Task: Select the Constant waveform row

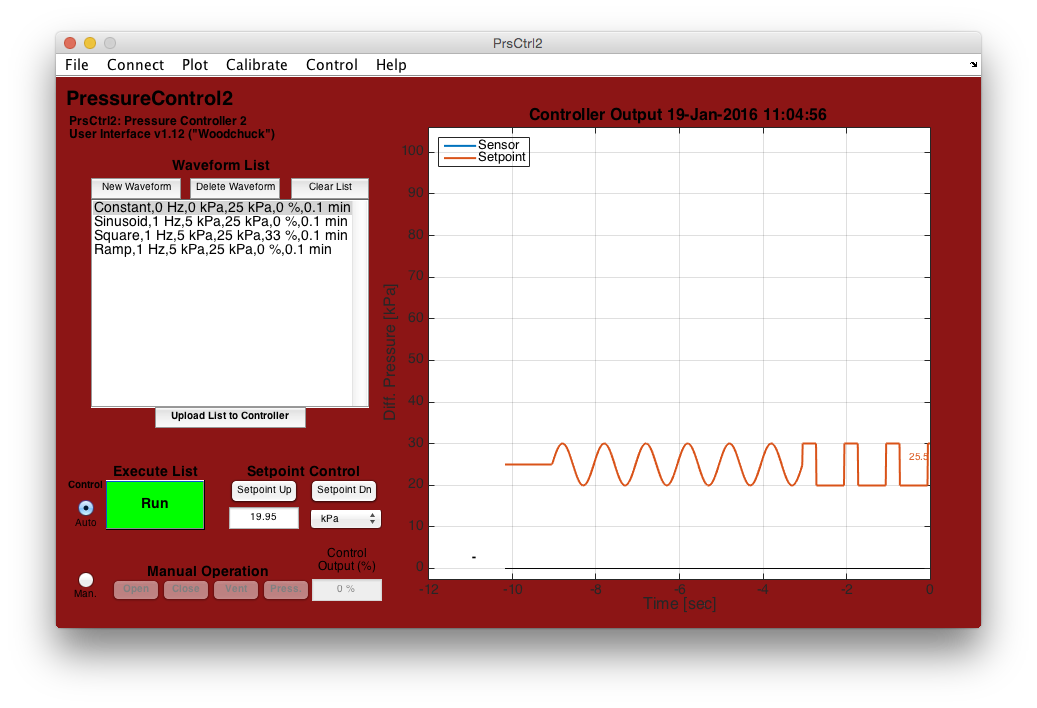Action: pyautogui.click(x=222, y=208)
